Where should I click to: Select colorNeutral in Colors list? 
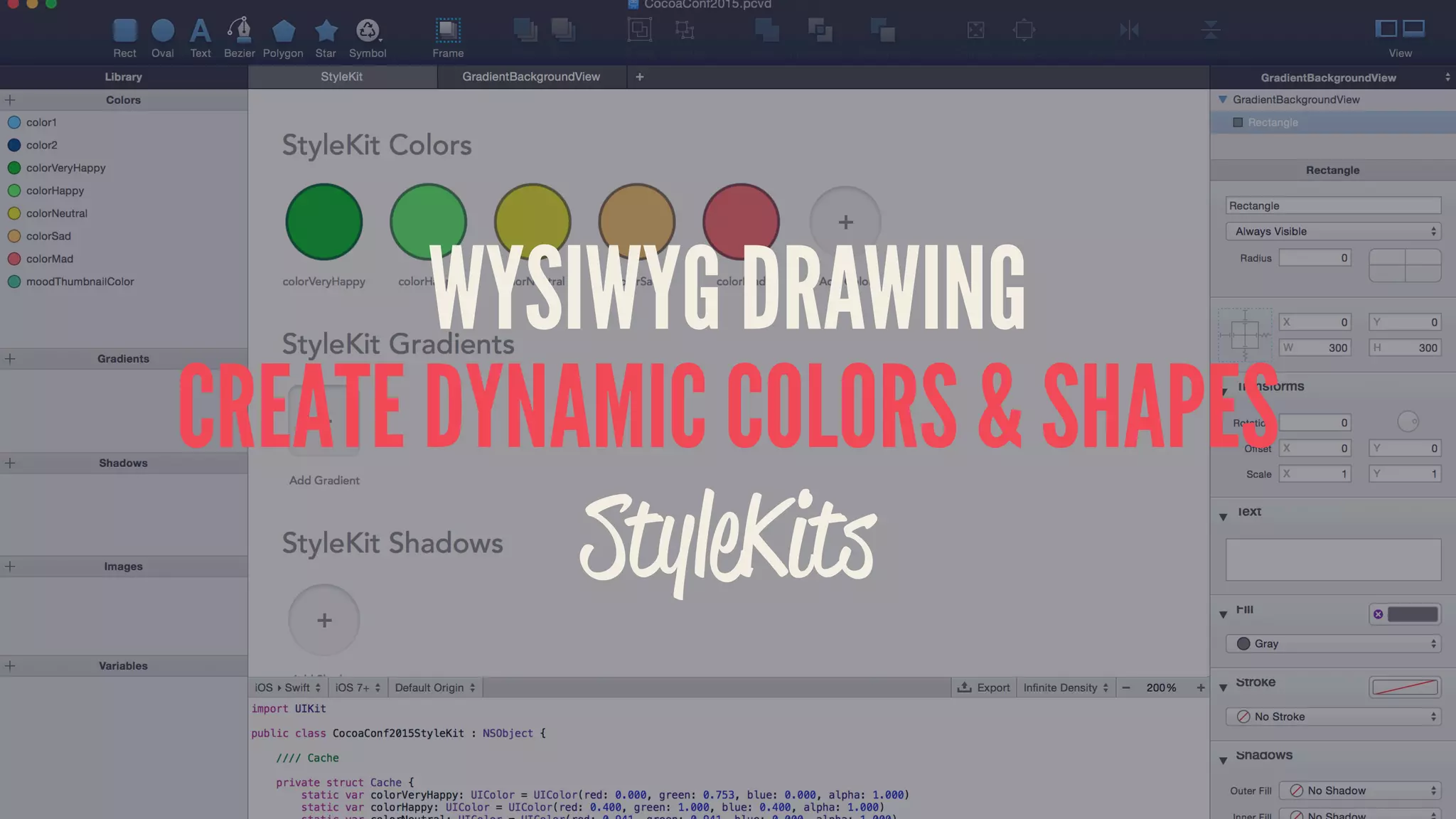pos(124,213)
